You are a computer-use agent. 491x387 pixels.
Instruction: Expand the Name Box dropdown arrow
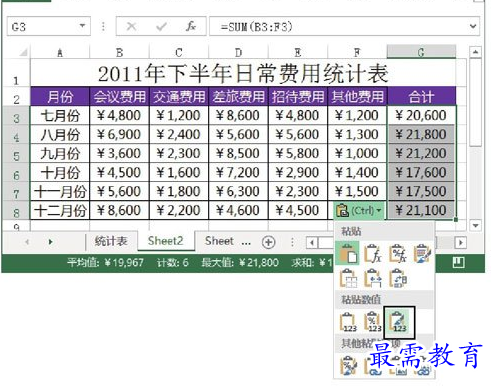[82, 26]
